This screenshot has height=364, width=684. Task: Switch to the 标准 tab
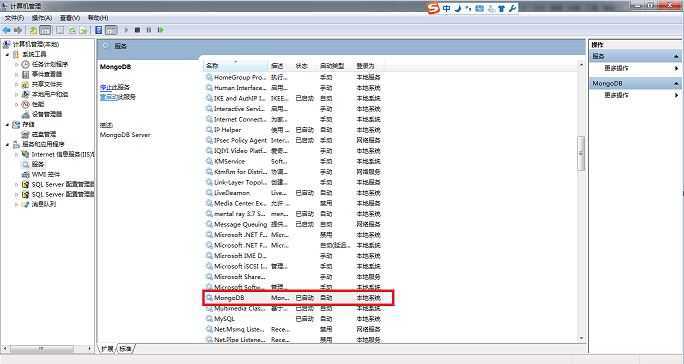125,349
